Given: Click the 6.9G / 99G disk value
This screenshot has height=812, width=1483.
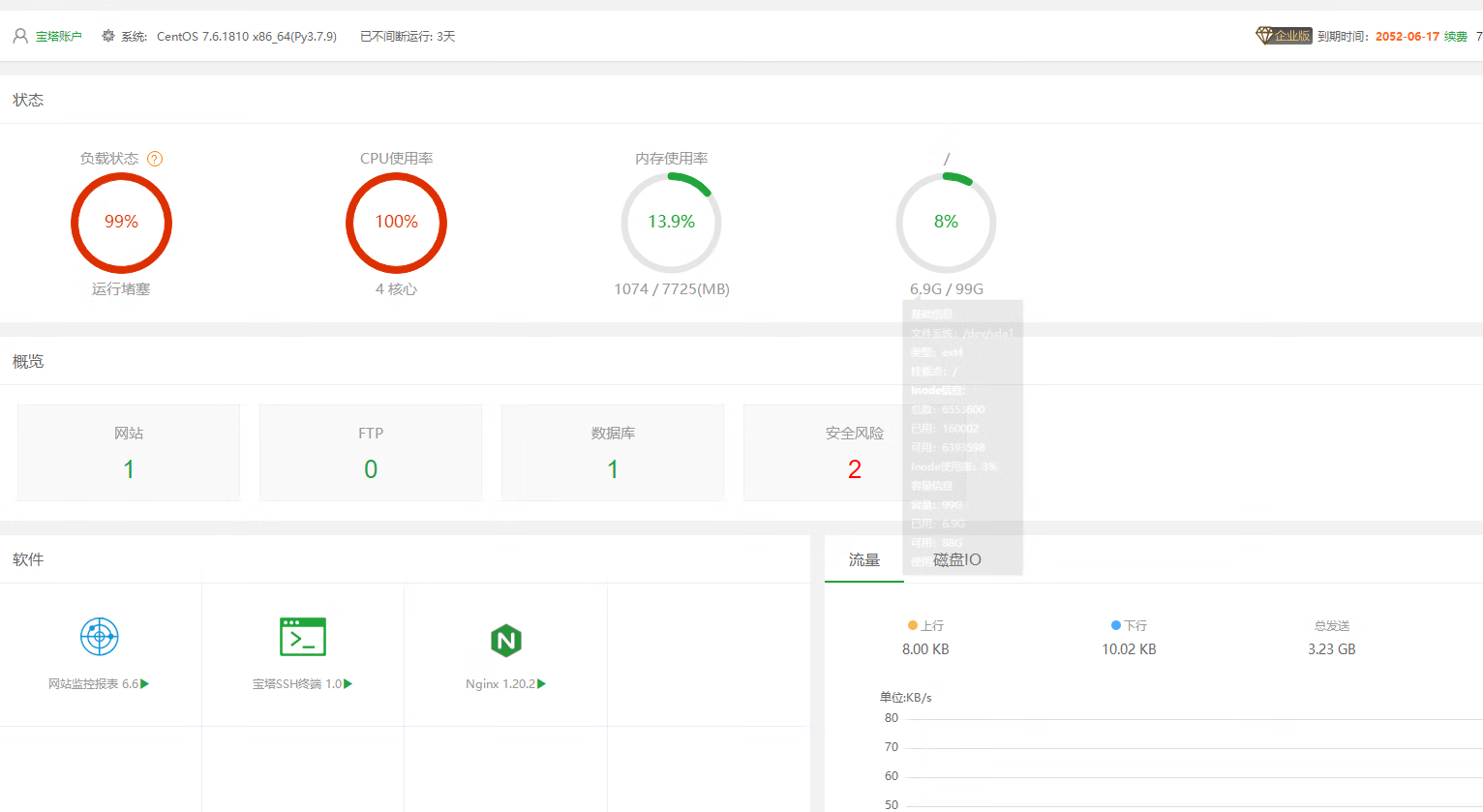Looking at the screenshot, I should (947, 288).
